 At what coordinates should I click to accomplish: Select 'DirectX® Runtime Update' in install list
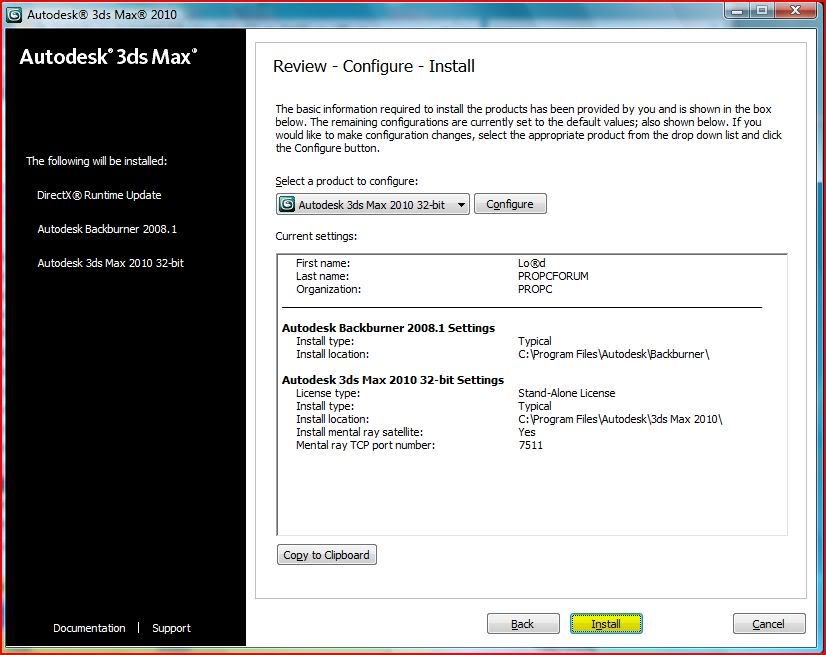pos(99,195)
